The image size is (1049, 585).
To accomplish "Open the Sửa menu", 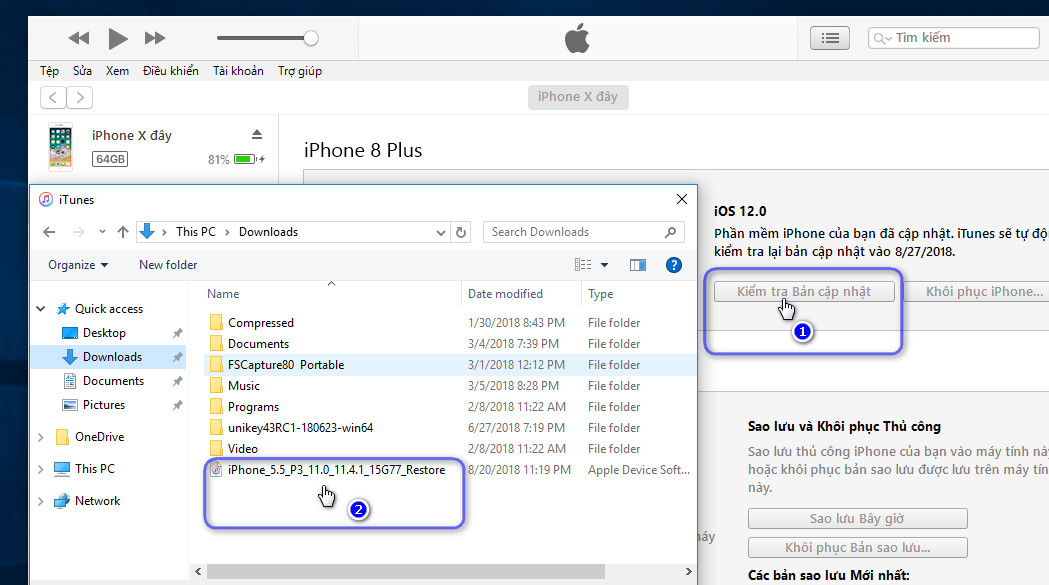I will [x=82, y=71].
